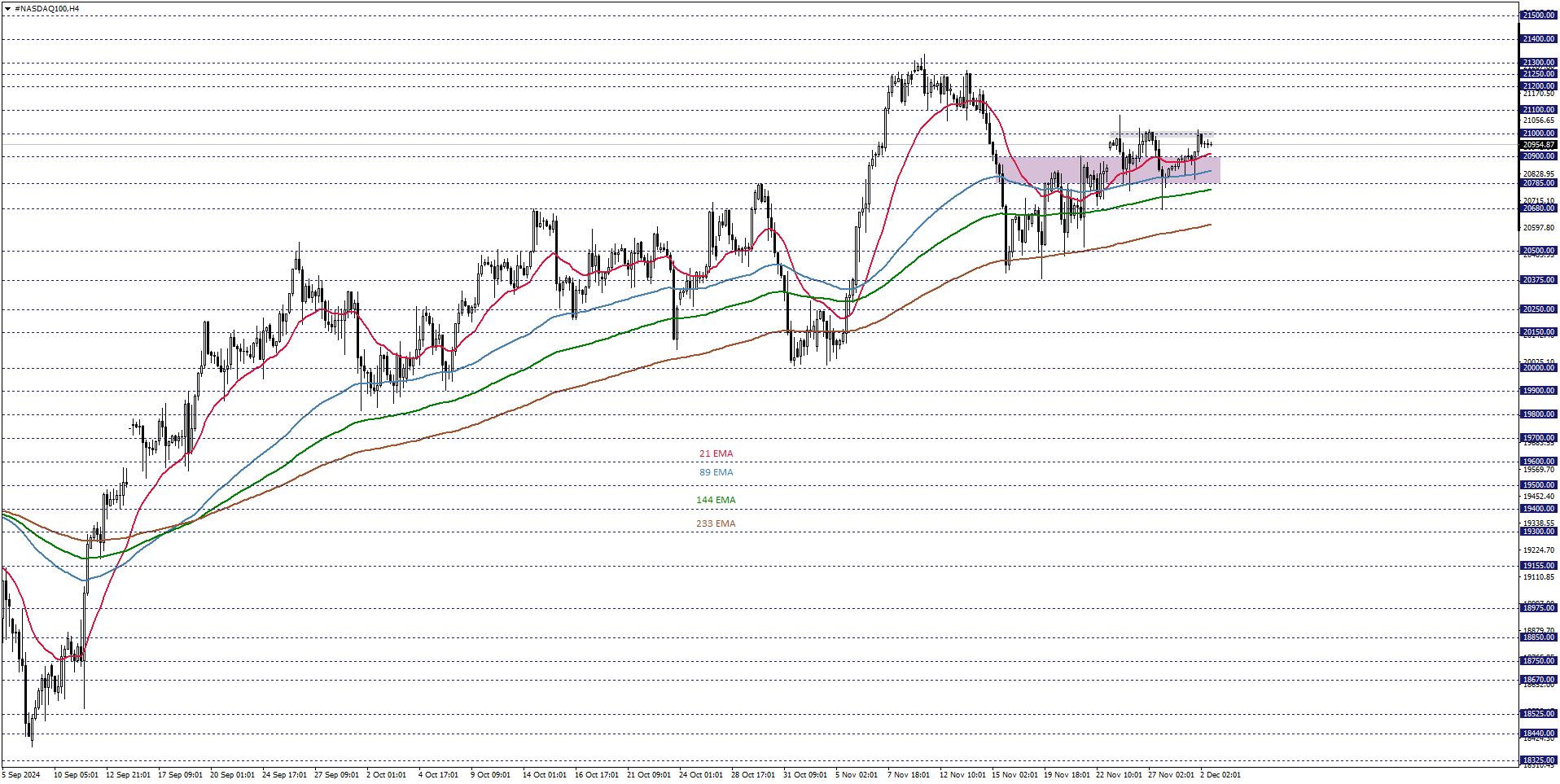Click the 2 Oct 01:01 time label
Image resolution: width=1560 pixels, height=784 pixels.
(386, 774)
